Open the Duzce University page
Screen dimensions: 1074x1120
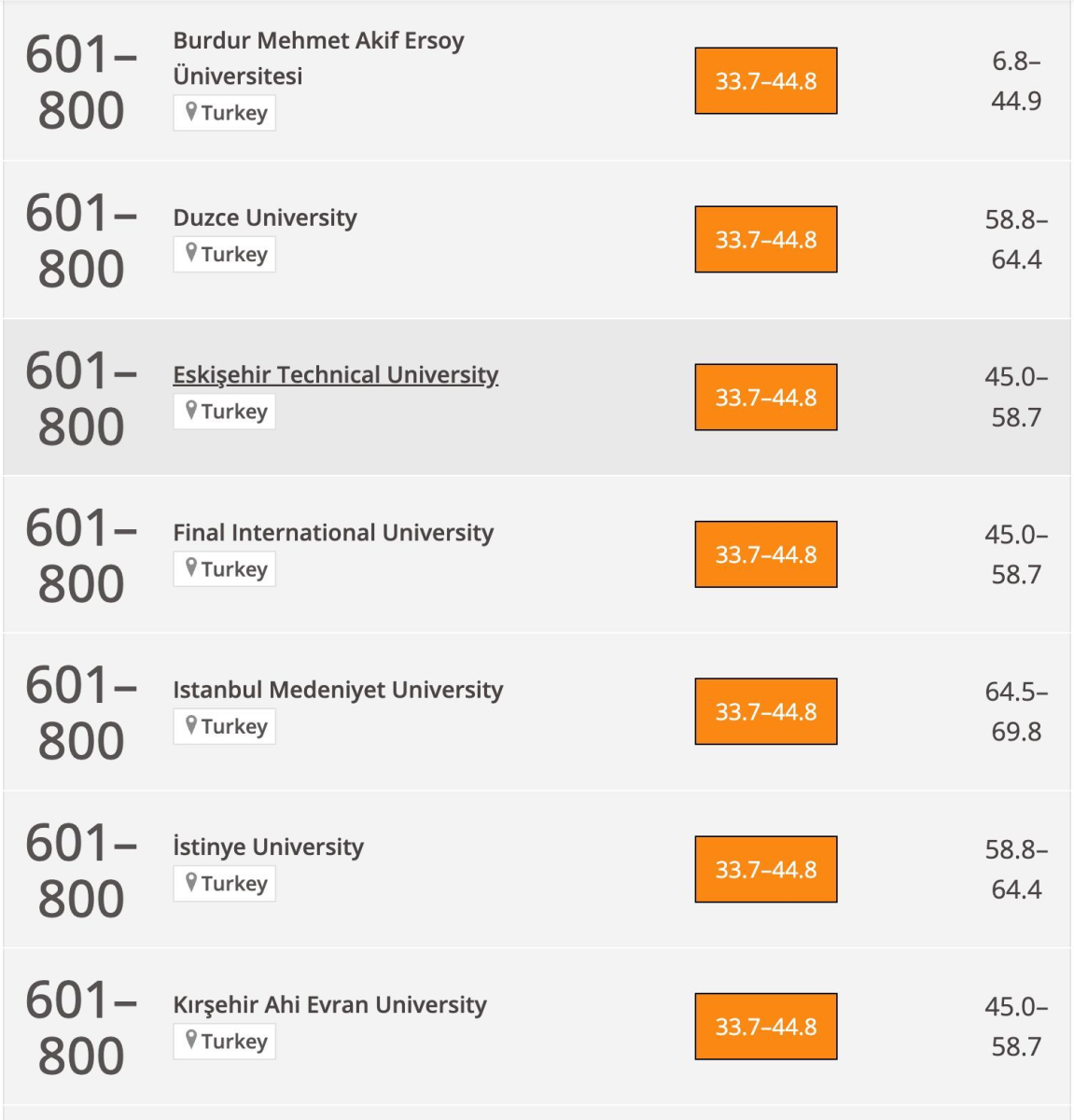[265, 217]
